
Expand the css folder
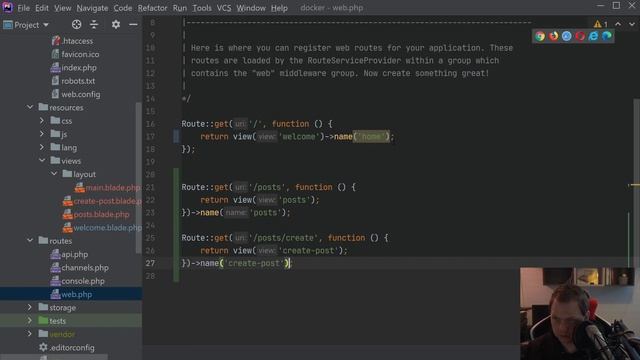pyautogui.click(x=42, y=120)
